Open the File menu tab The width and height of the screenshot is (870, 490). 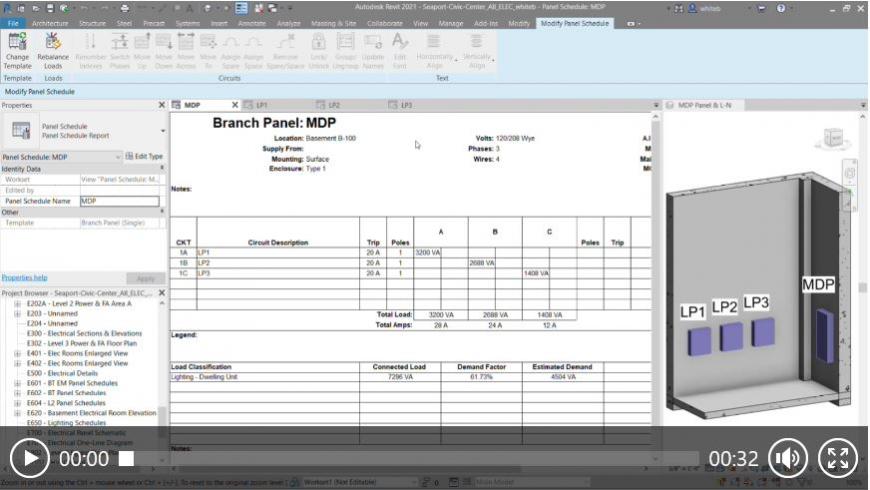(13, 23)
